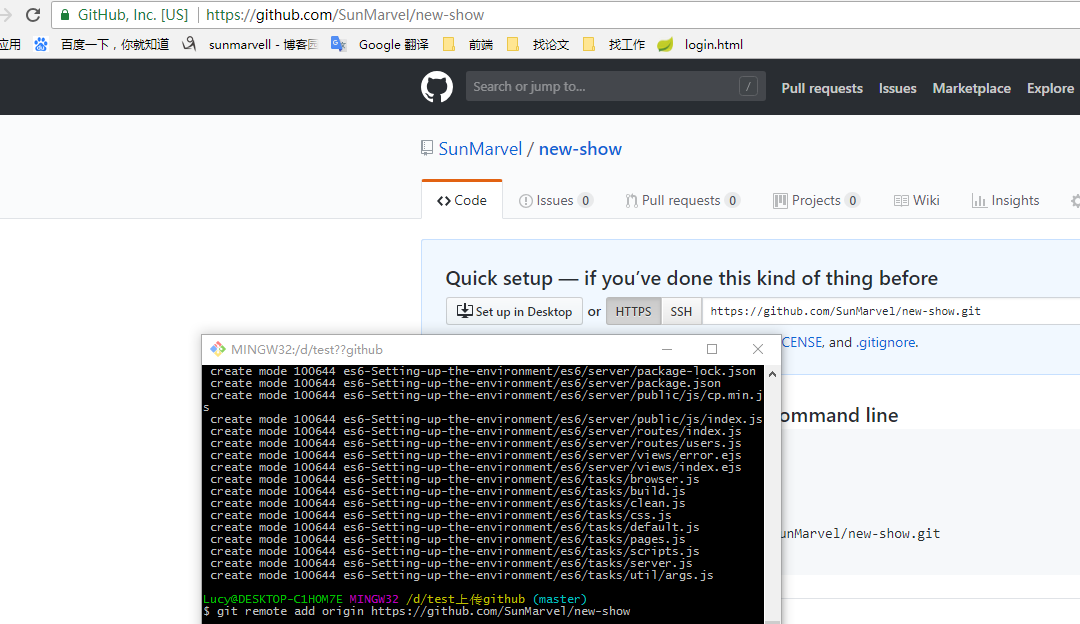1080x624 pixels.
Task: Open Pull requests in GitHub header
Action: (822, 88)
